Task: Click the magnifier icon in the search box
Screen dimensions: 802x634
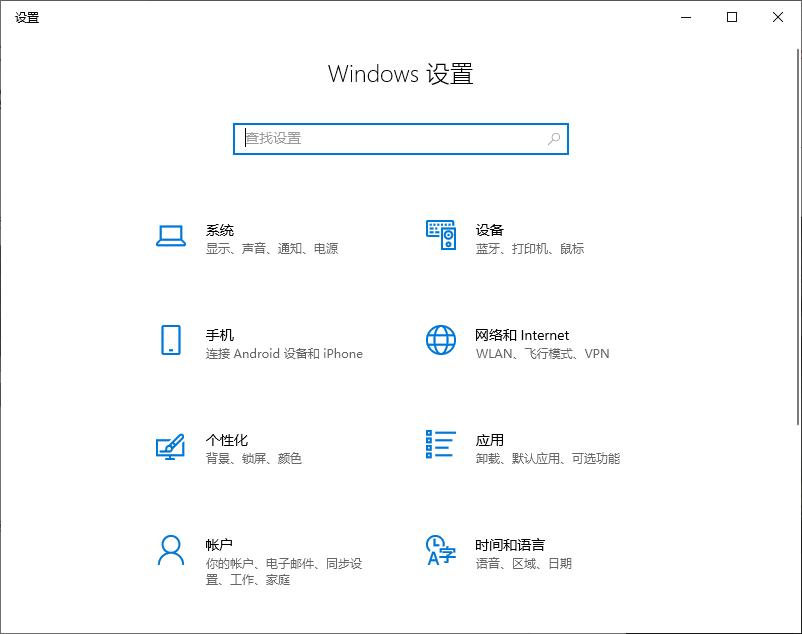Action: (553, 139)
